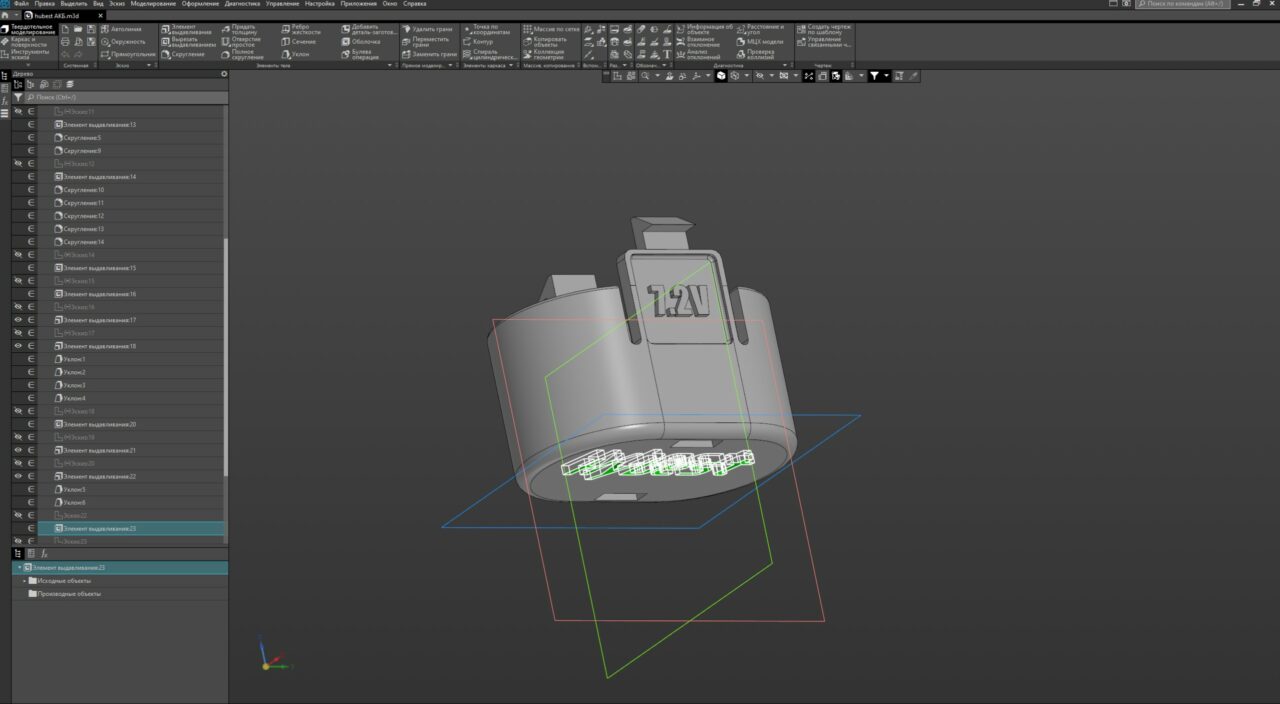Click Добавить деталь-заготовку tool
1280x704 pixels.
pyautogui.click(x=368, y=29)
